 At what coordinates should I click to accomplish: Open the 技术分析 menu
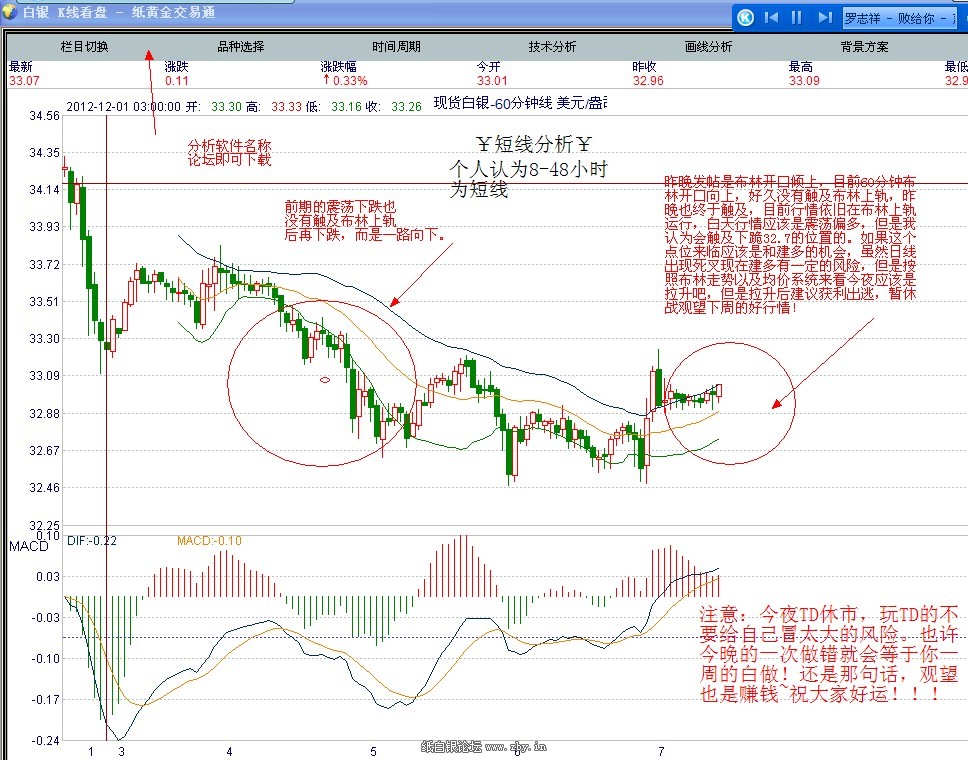coord(552,47)
